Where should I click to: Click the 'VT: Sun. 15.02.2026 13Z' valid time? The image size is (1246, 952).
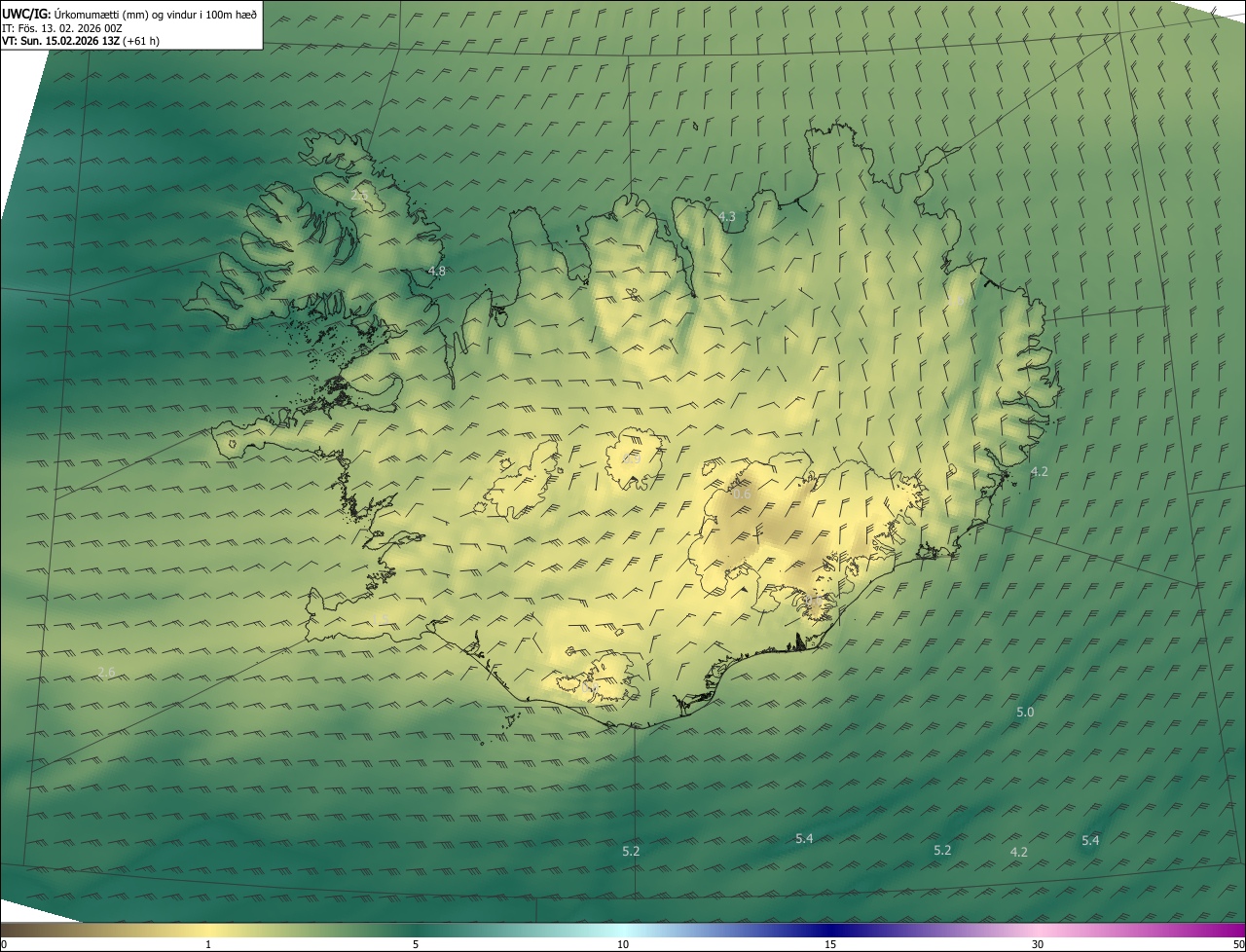[60, 41]
